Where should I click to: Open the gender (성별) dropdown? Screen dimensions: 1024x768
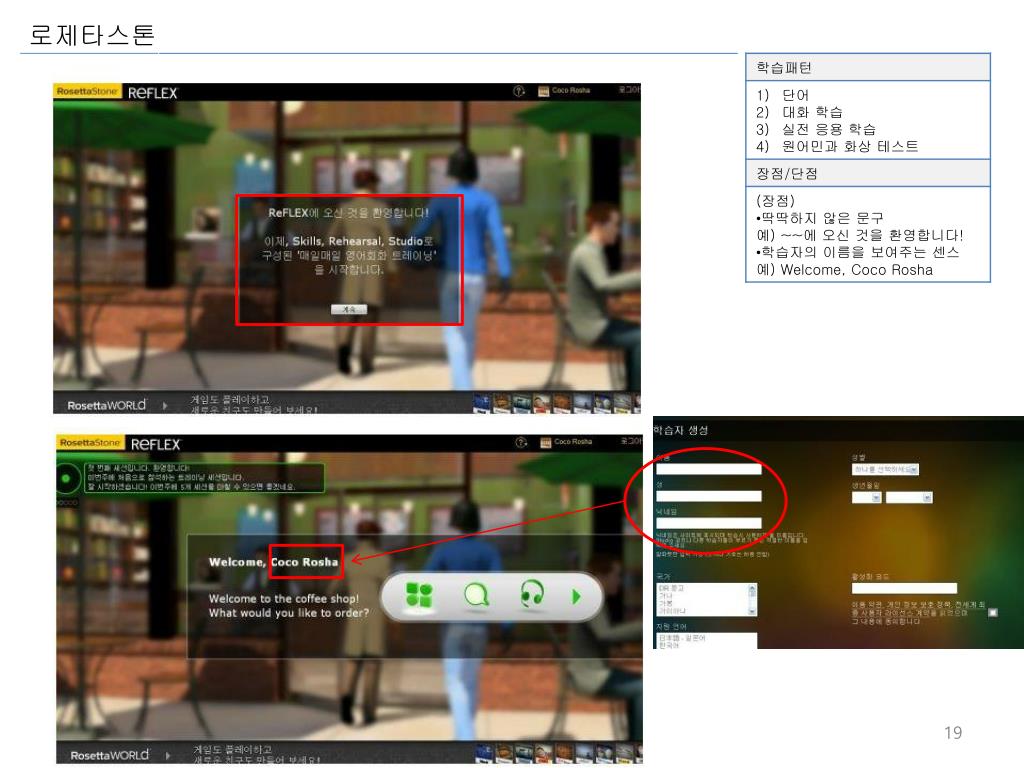pos(886,470)
